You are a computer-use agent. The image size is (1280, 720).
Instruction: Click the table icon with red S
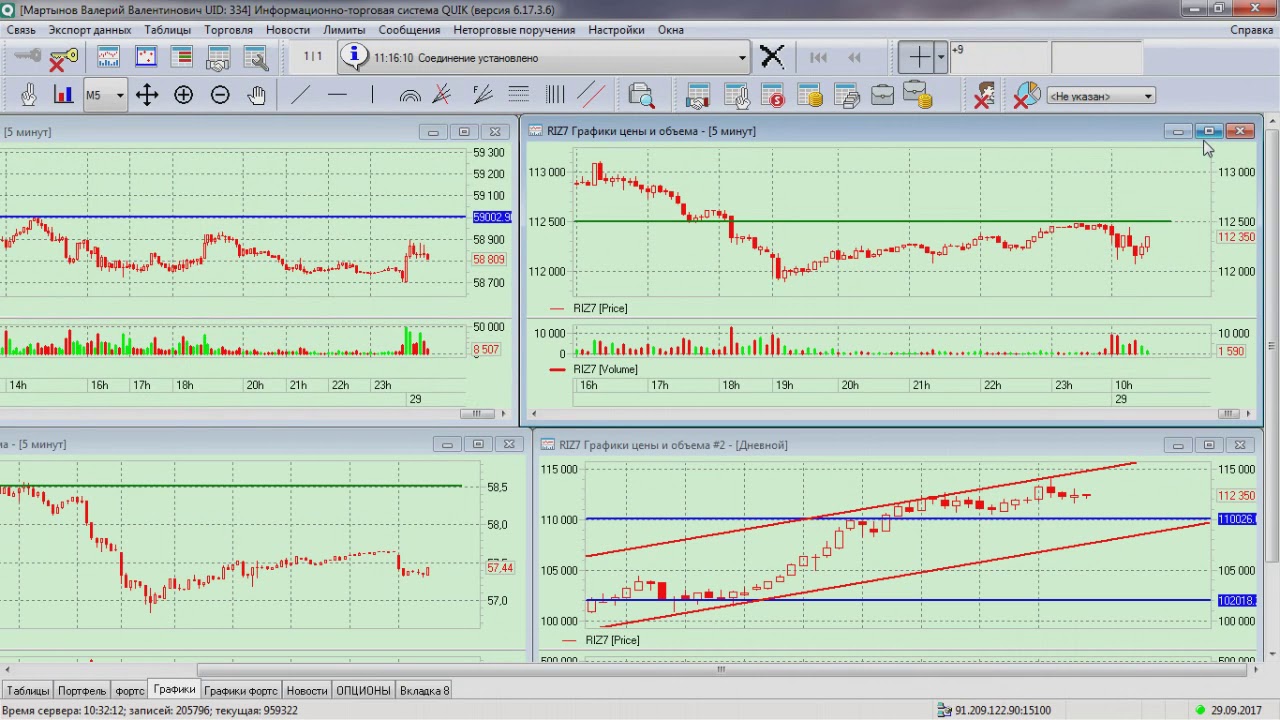coord(772,96)
